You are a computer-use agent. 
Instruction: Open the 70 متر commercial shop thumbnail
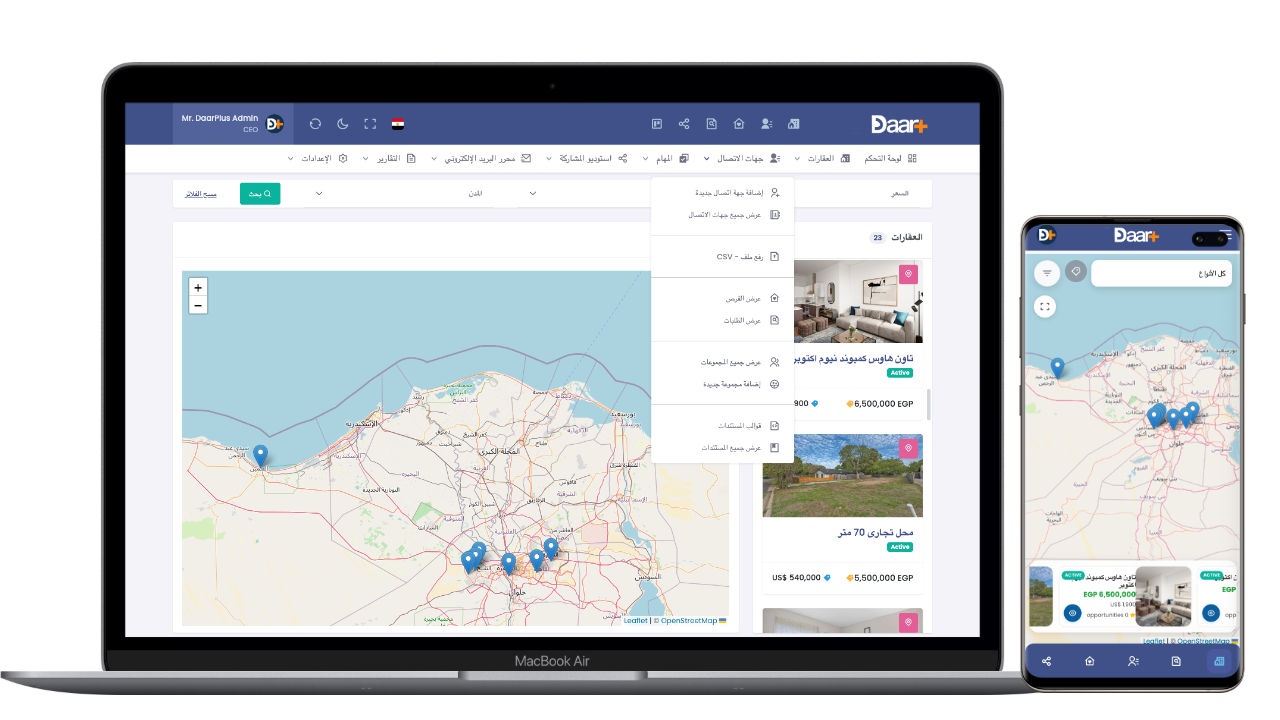[842, 476]
